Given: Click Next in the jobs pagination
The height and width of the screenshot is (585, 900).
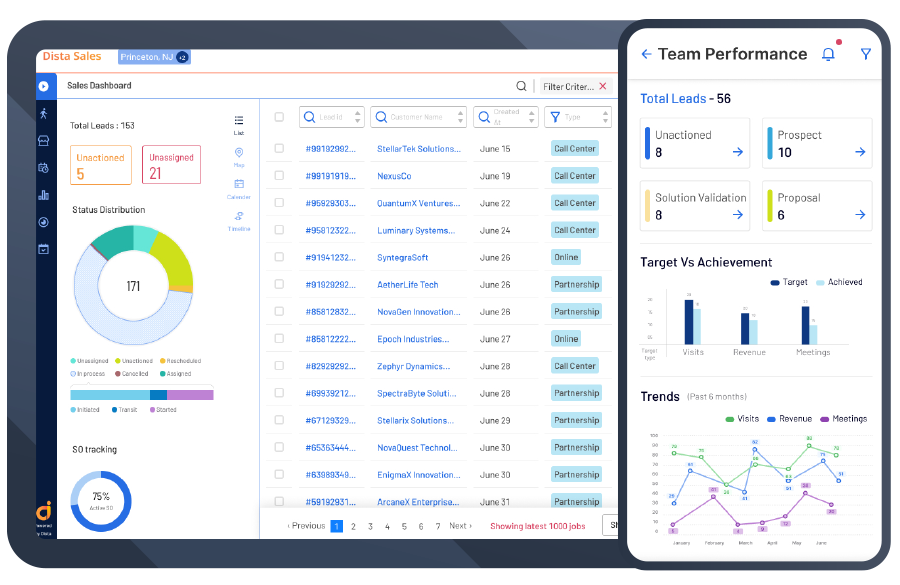Looking at the screenshot, I should (x=460, y=525).
